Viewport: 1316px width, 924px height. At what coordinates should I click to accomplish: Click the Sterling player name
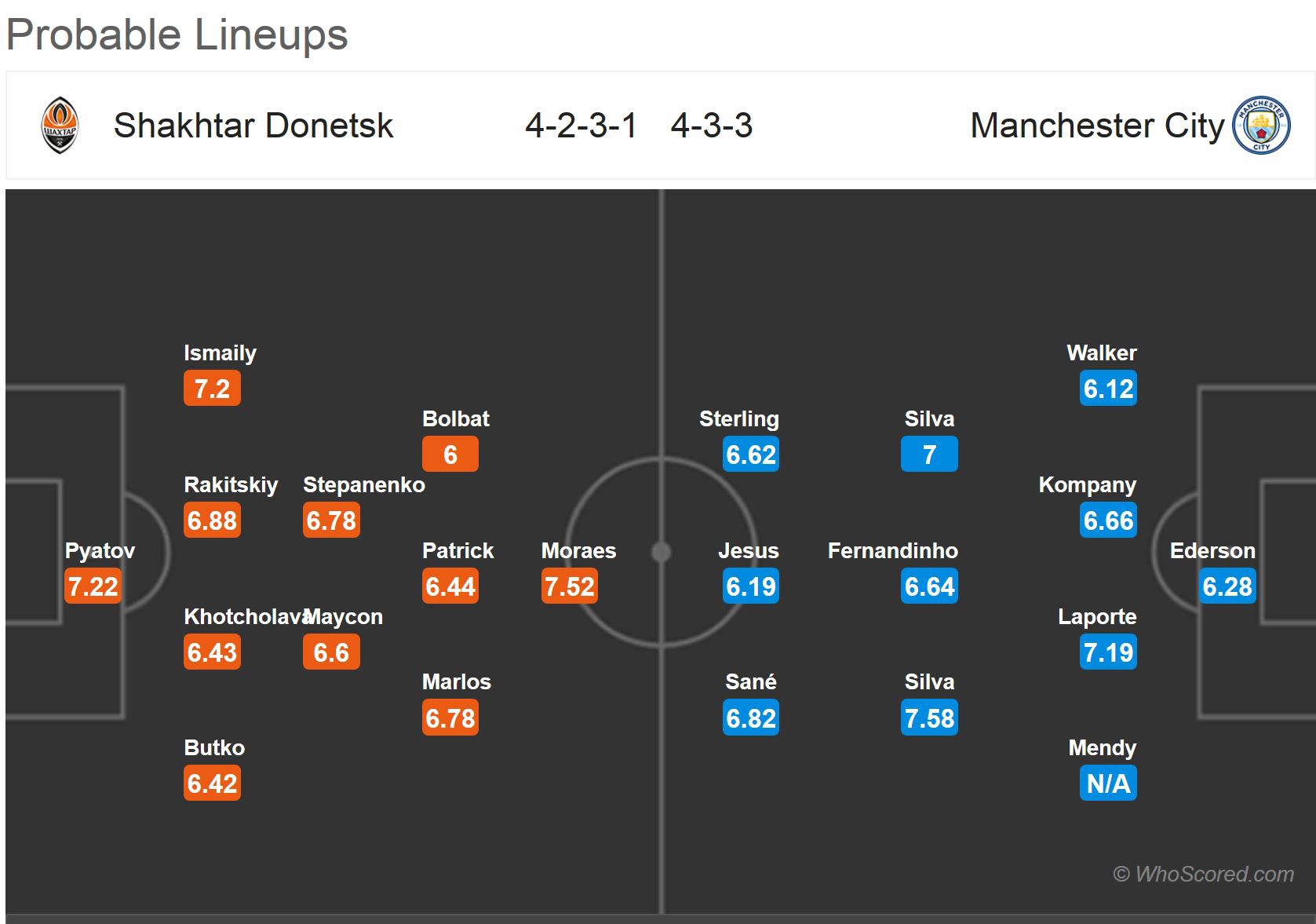[x=738, y=419]
